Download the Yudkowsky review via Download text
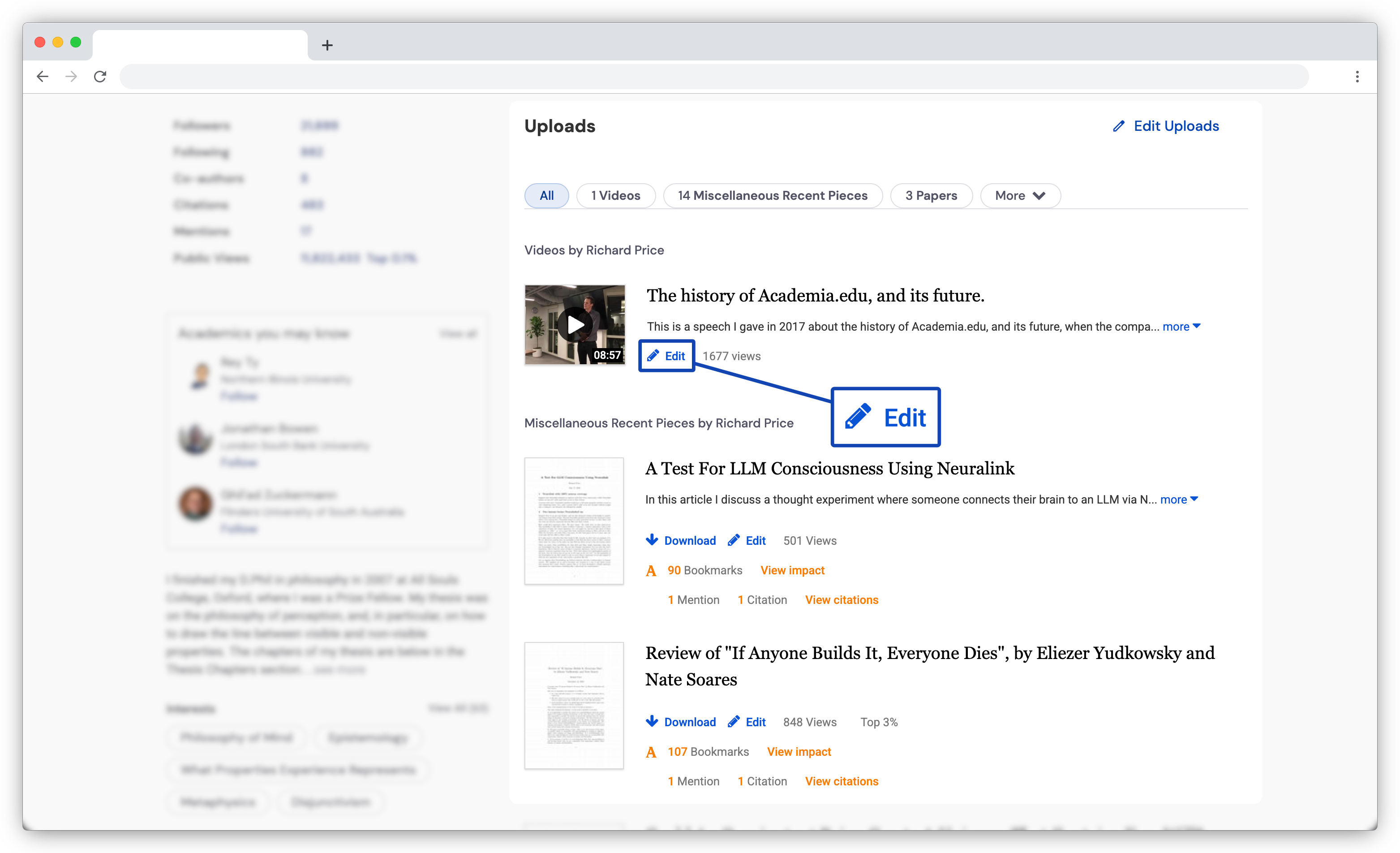The height and width of the screenshot is (853, 1400). coord(690,722)
